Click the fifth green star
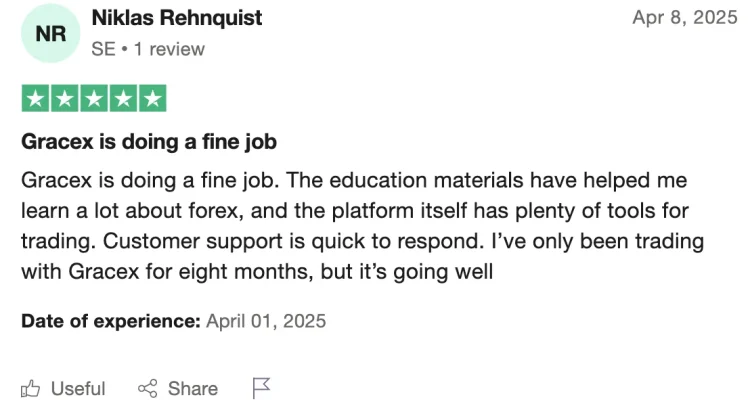The height and width of the screenshot is (410, 750). (153, 99)
